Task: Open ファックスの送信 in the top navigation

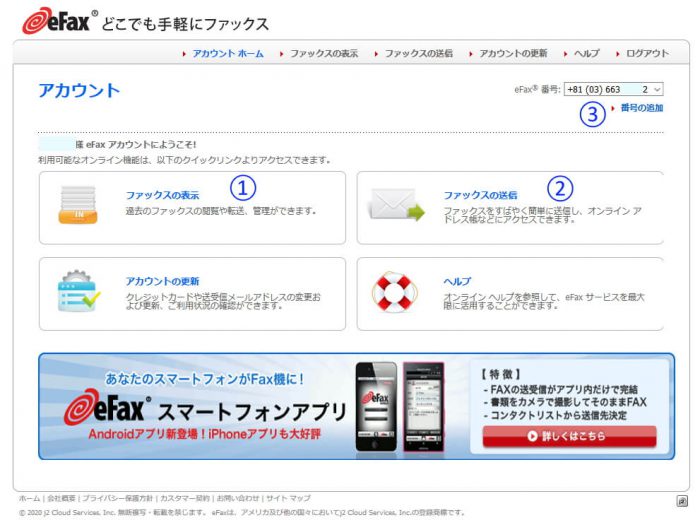Action: pos(419,54)
